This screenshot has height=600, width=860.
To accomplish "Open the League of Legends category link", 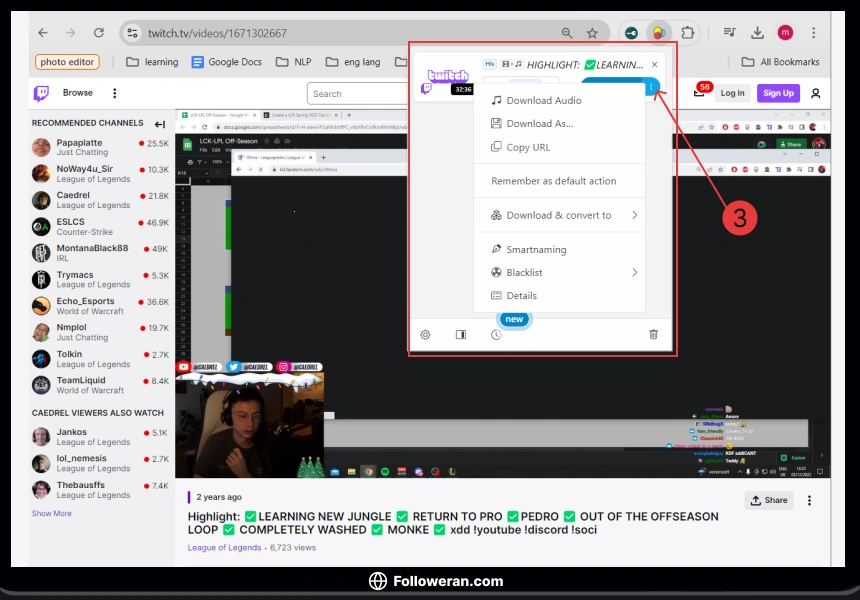I will [x=224, y=548].
